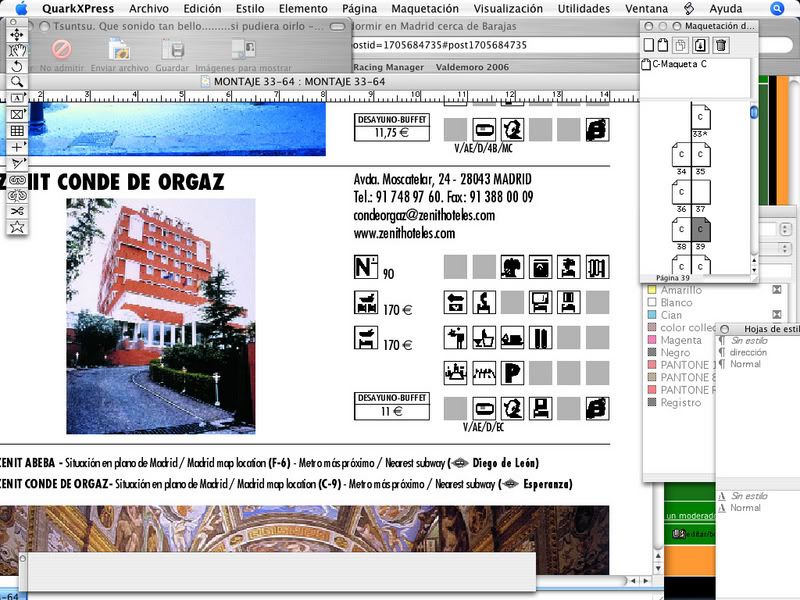800x600 pixels.
Task: Select the Tables tool
Action: coord(17,131)
